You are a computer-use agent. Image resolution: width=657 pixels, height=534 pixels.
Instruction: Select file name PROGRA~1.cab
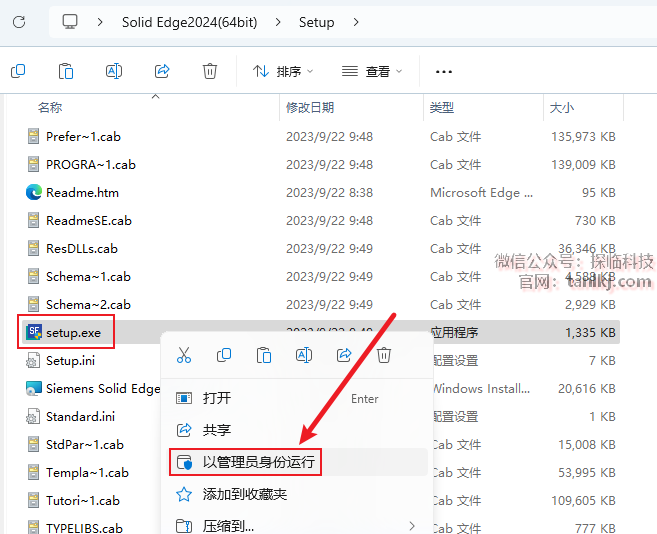[91, 164]
